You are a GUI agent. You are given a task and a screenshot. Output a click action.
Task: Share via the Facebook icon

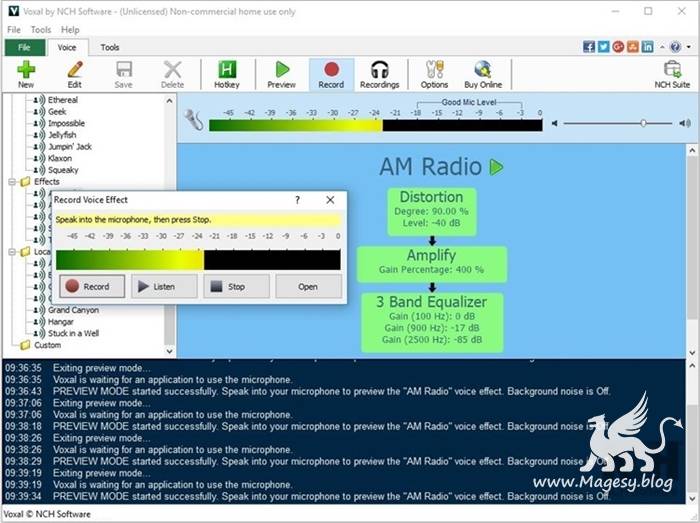(589, 46)
